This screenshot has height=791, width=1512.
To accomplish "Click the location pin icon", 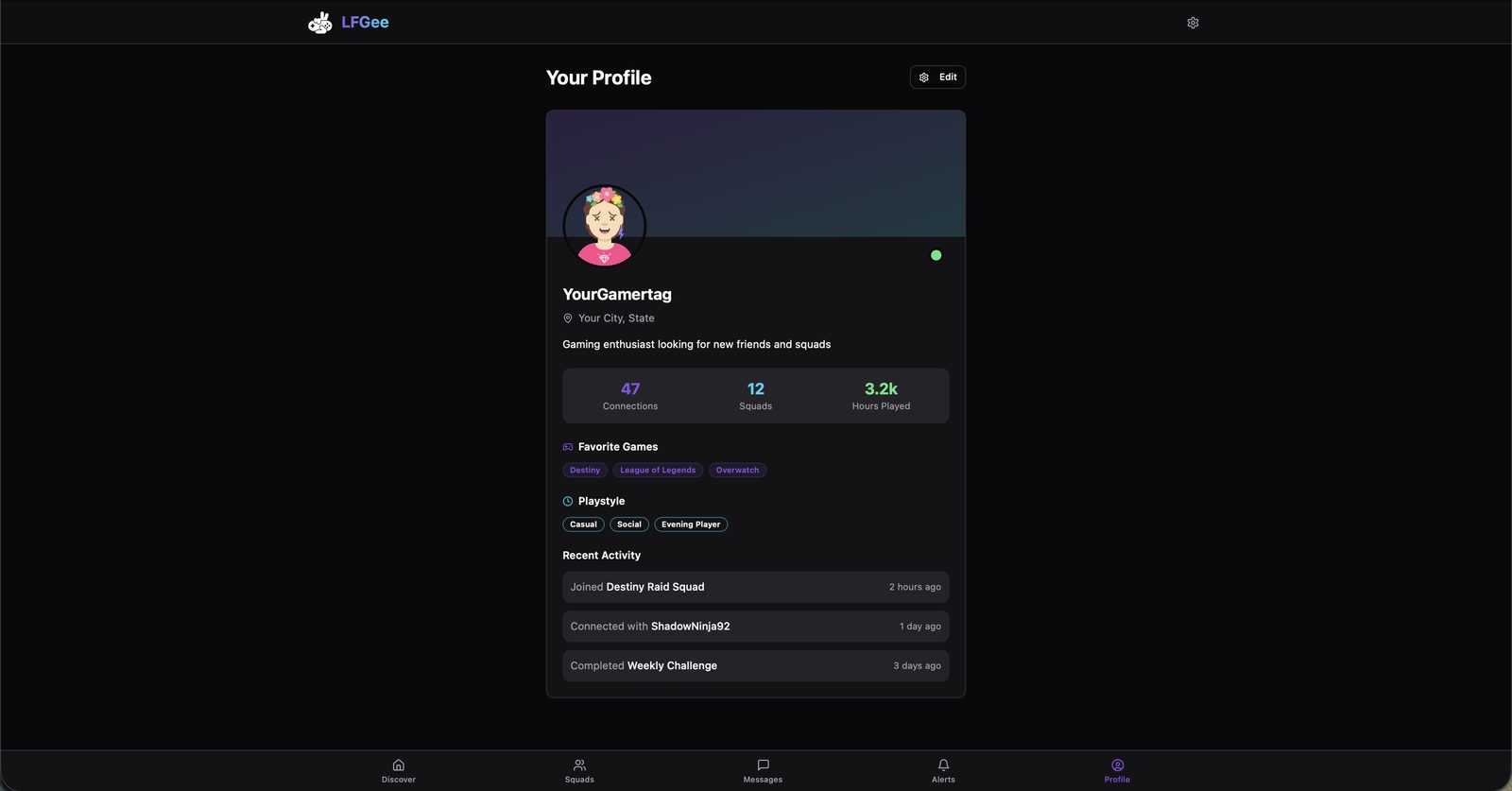I will tap(568, 318).
